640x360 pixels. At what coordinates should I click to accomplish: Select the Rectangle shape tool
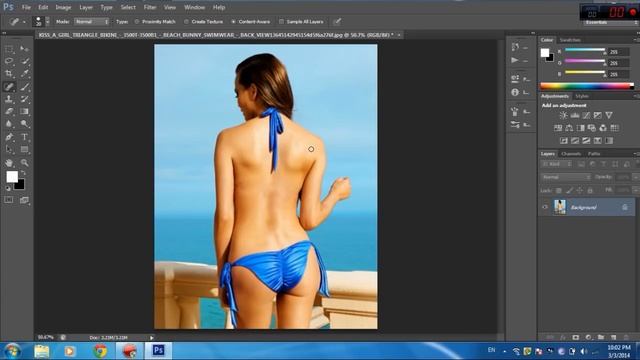(24, 149)
